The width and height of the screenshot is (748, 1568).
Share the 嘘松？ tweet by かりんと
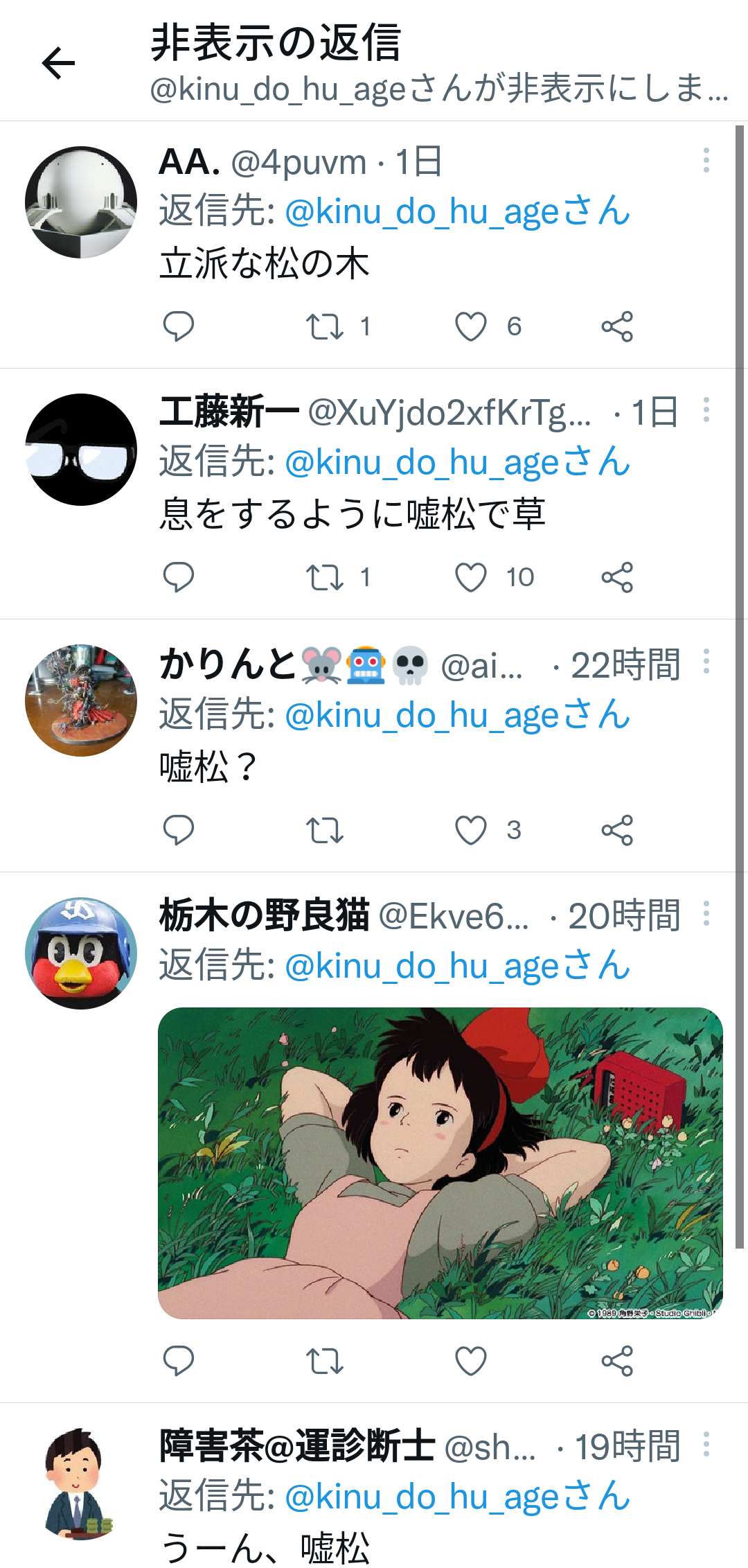point(617,829)
